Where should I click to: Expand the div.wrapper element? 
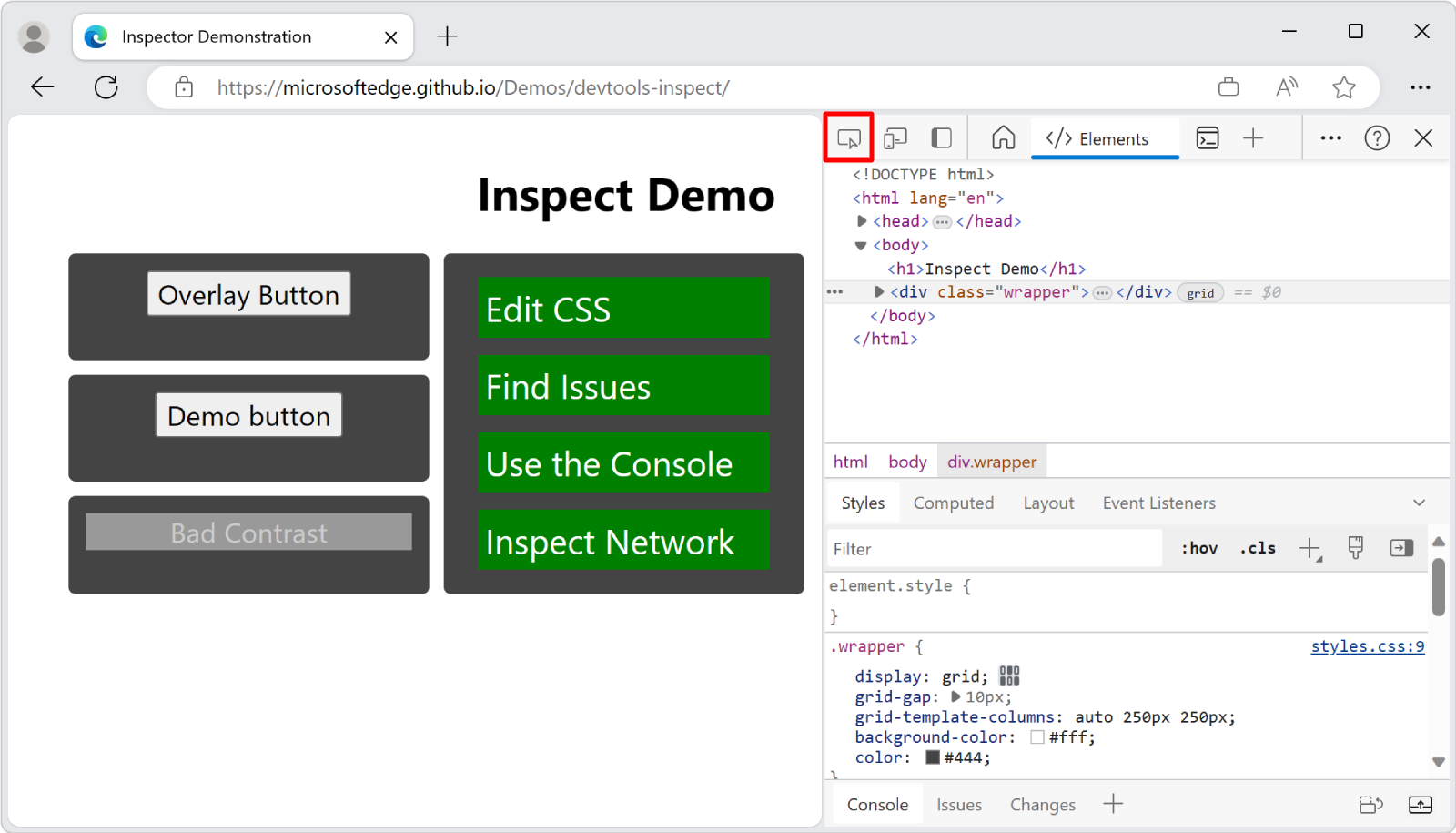(878, 292)
